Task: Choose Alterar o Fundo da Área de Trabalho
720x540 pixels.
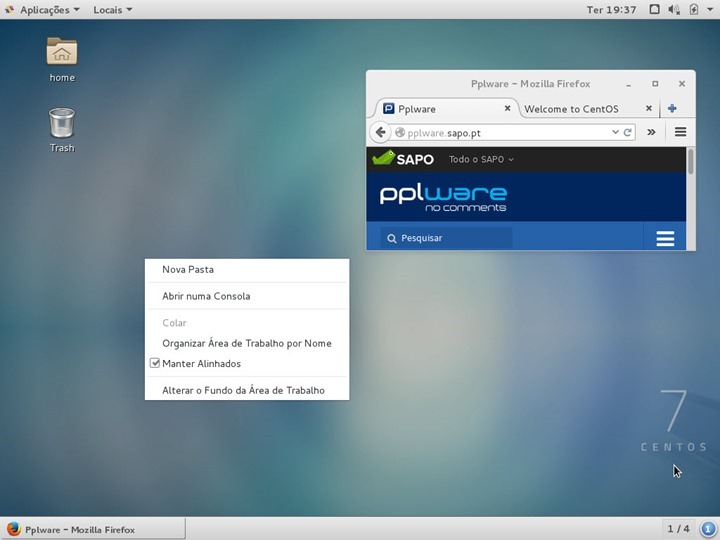Action: tap(247, 390)
